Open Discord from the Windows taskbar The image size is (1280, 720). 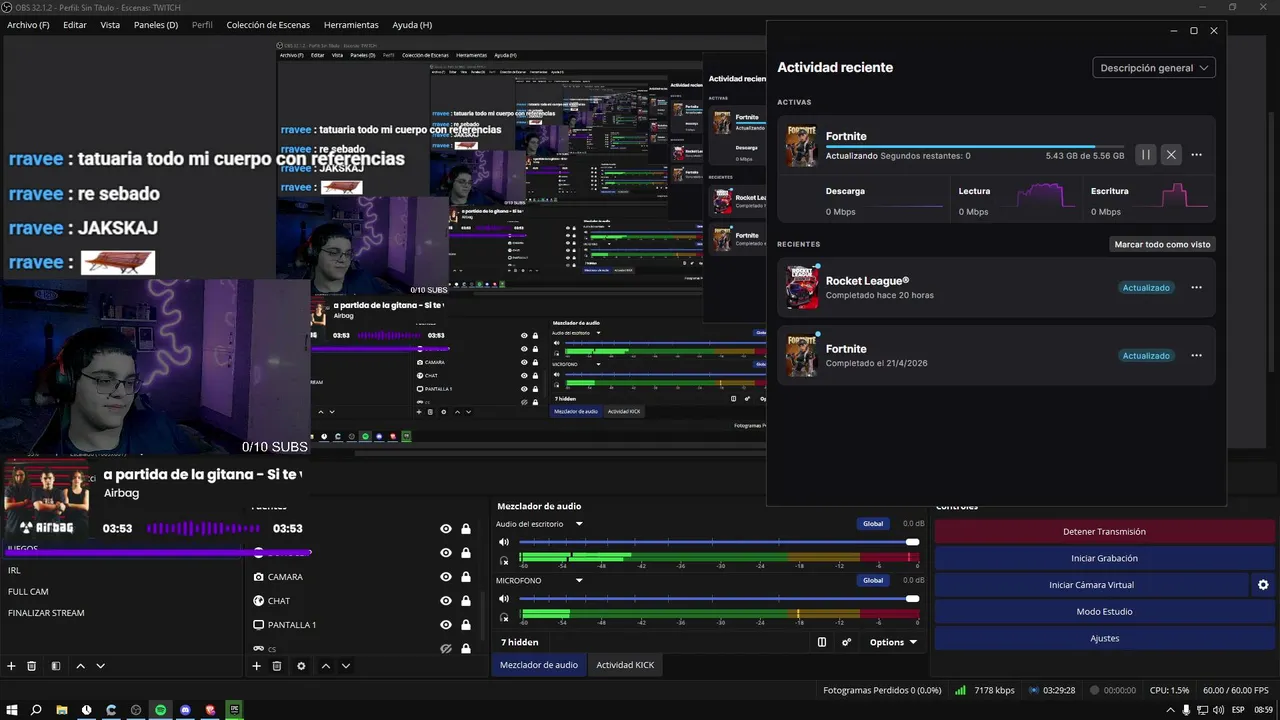coord(186,710)
